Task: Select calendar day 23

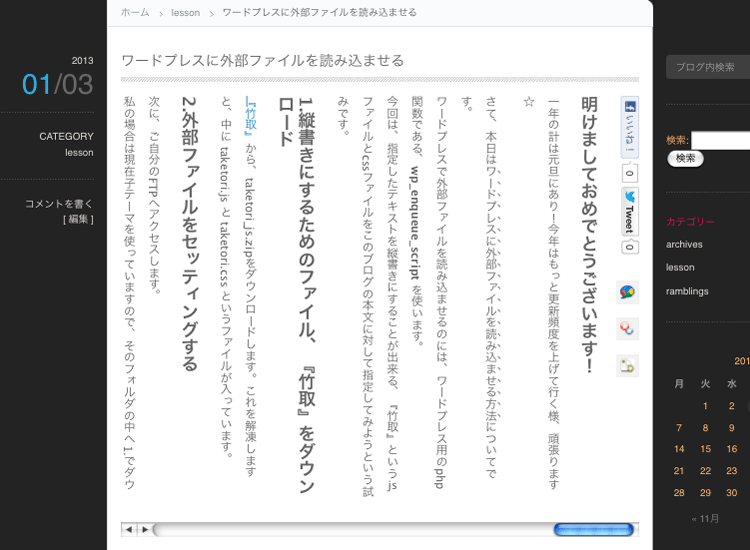Action: [x=732, y=471]
